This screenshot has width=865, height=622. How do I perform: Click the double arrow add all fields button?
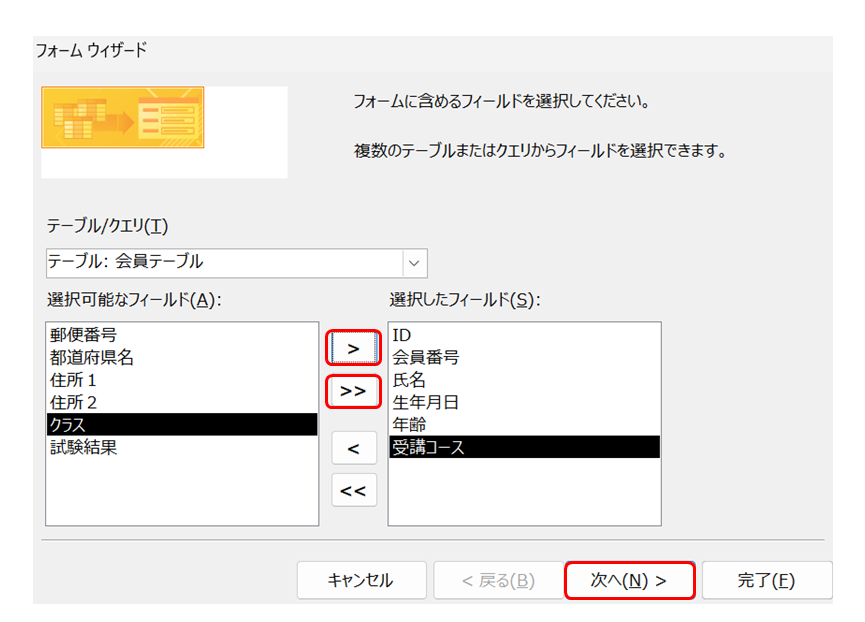(x=354, y=391)
